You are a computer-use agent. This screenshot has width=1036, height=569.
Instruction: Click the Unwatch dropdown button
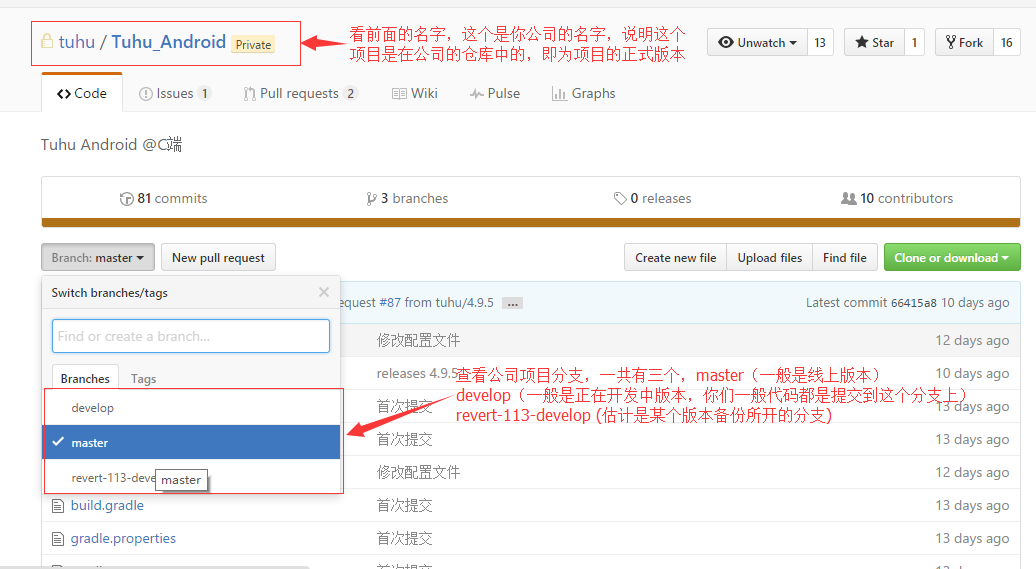(757, 42)
